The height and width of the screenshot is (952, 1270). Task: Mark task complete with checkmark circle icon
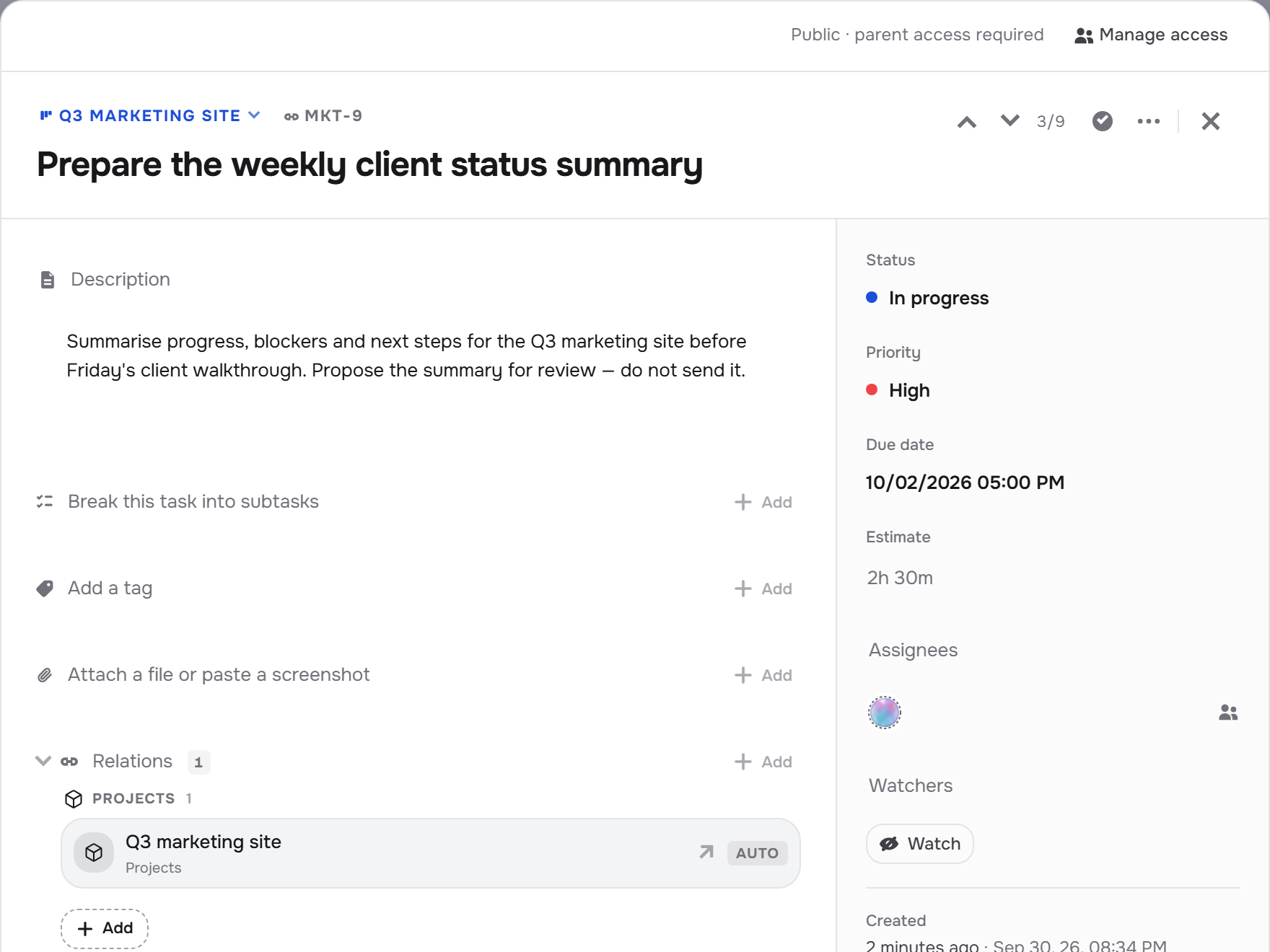click(1102, 121)
